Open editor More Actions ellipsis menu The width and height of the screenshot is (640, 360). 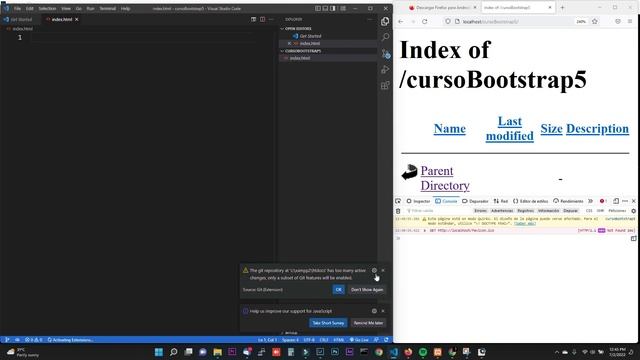271,19
